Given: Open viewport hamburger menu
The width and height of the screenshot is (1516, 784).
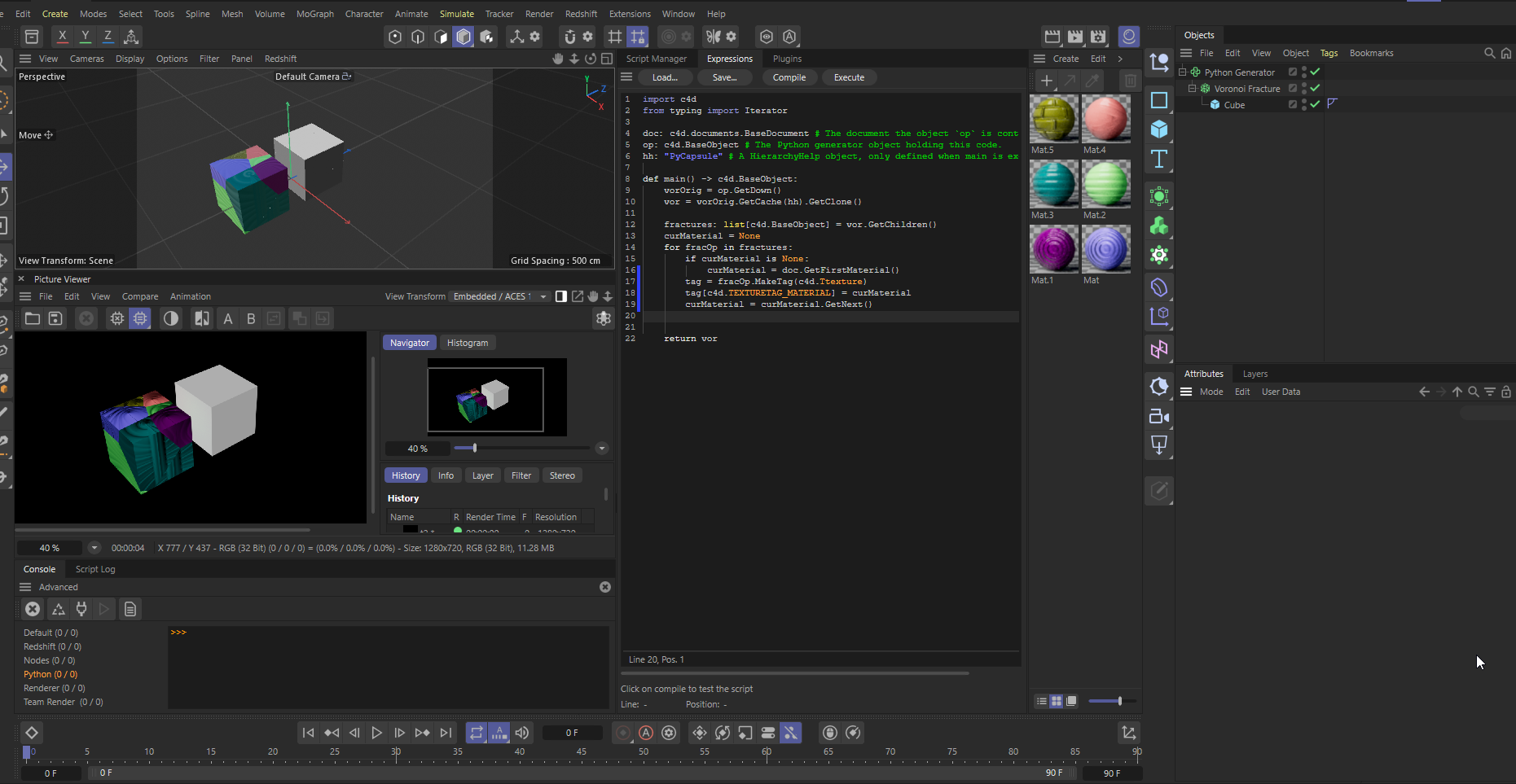Looking at the screenshot, I should tap(25, 59).
